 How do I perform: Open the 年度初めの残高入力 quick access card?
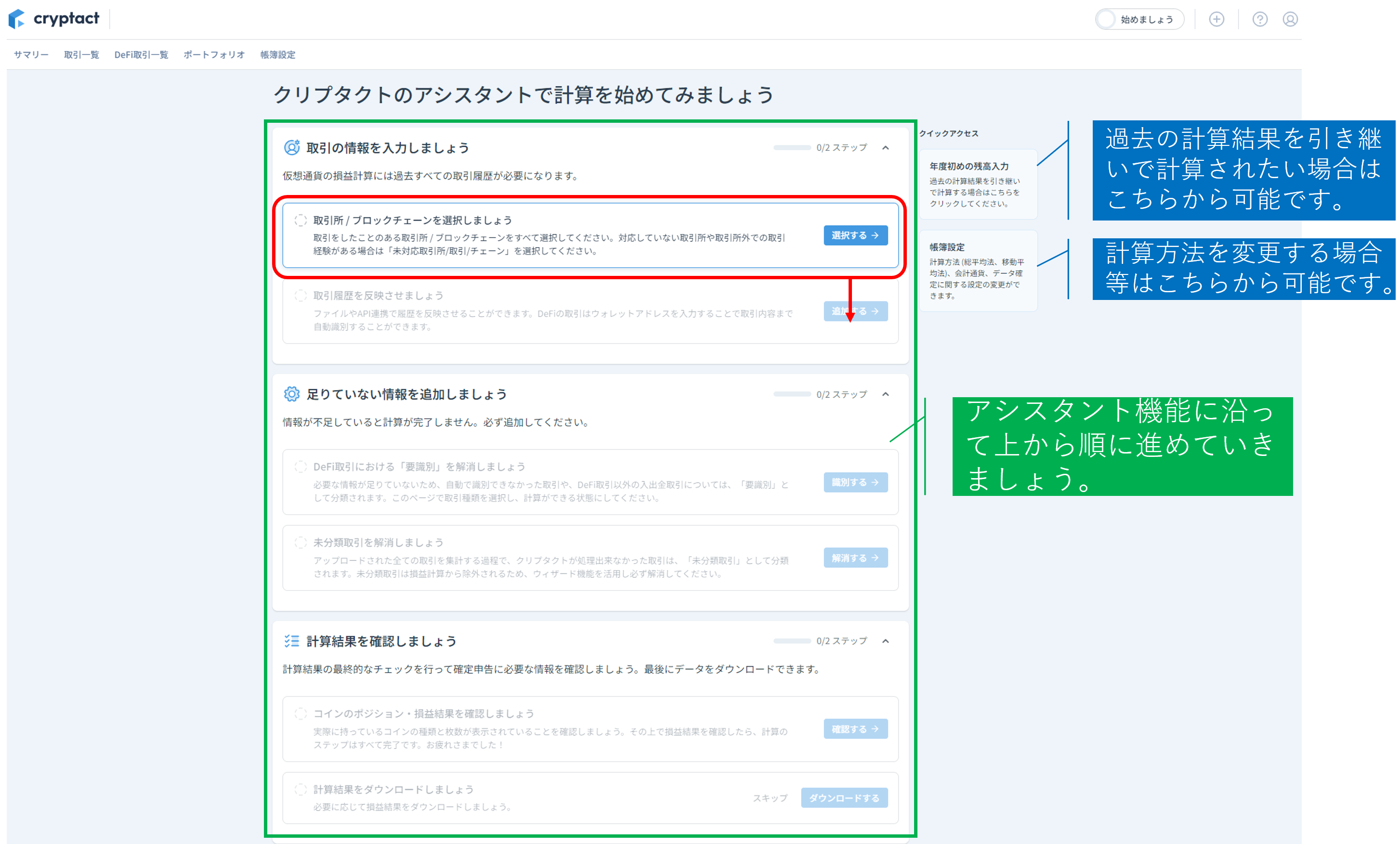coord(978,184)
